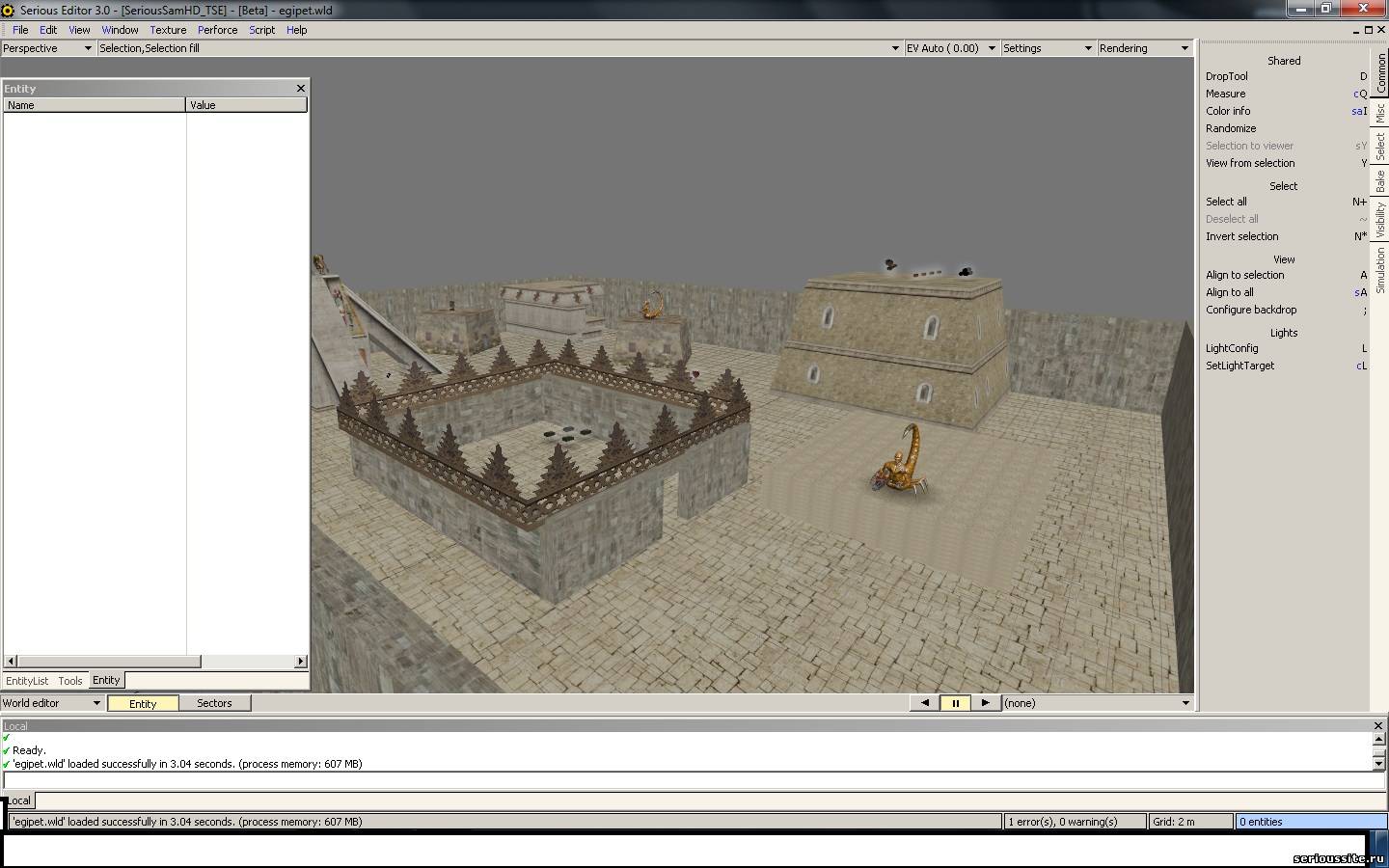
Task: Click the Grid: 2 m status field
Action: click(1191, 822)
